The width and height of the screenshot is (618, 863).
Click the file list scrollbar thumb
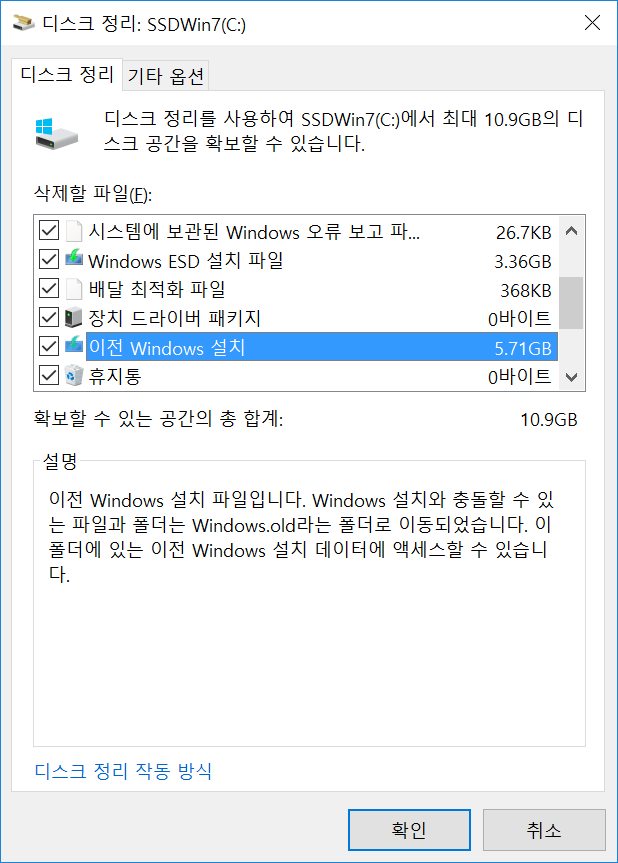pos(571,303)
